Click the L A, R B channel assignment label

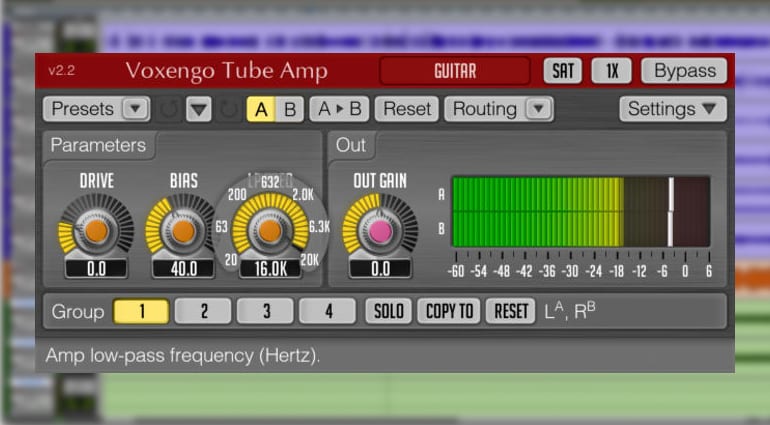(570, 311)
